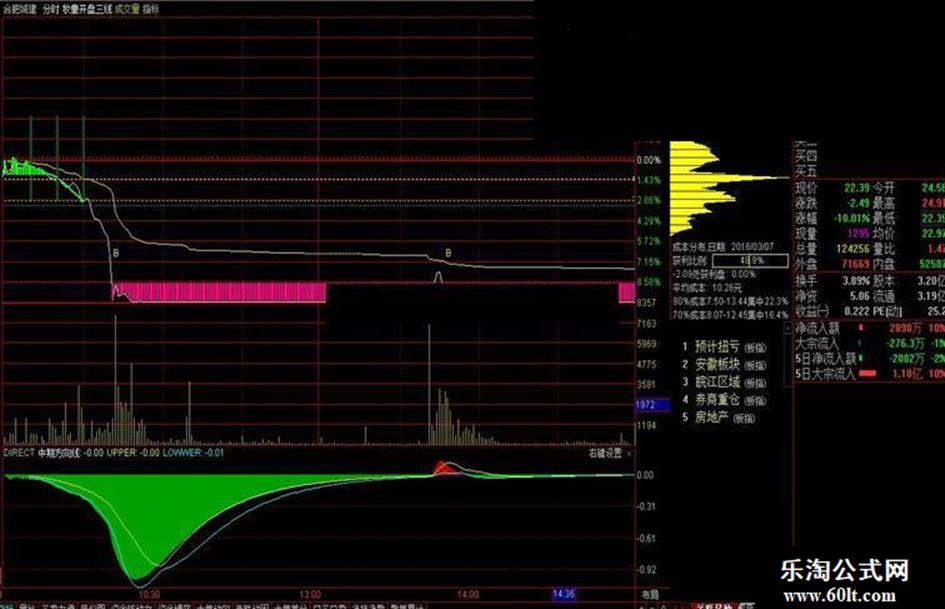Click the 右键设置 label in indicator panel
The height and width of the screenshot is (609, 945).
(x=604, y=453)
